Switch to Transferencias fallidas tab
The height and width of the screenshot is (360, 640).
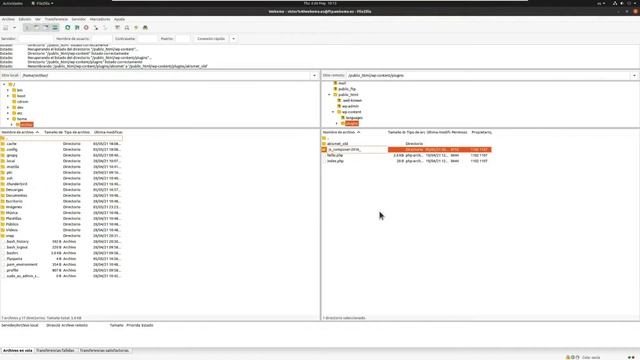pos(56,351)
